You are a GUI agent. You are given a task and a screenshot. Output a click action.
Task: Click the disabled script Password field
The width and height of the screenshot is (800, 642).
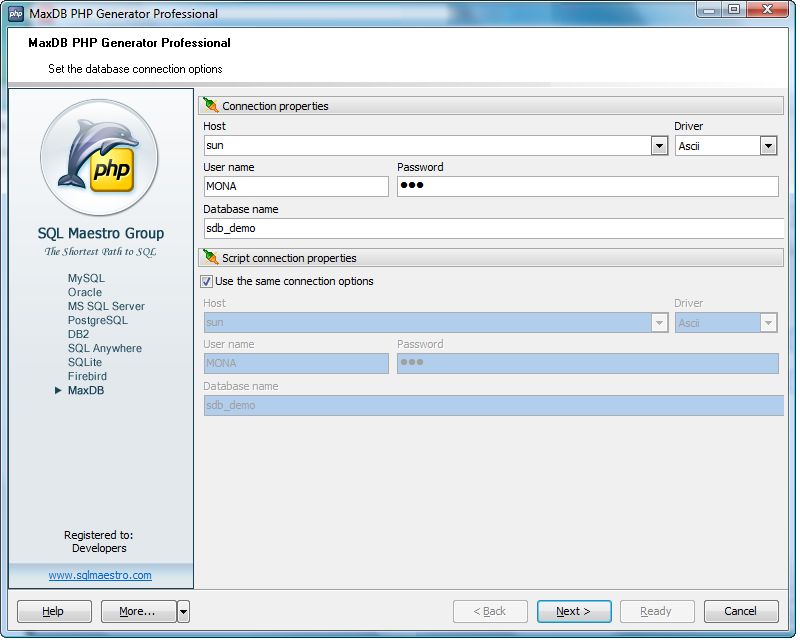click(x=589, y=364)
